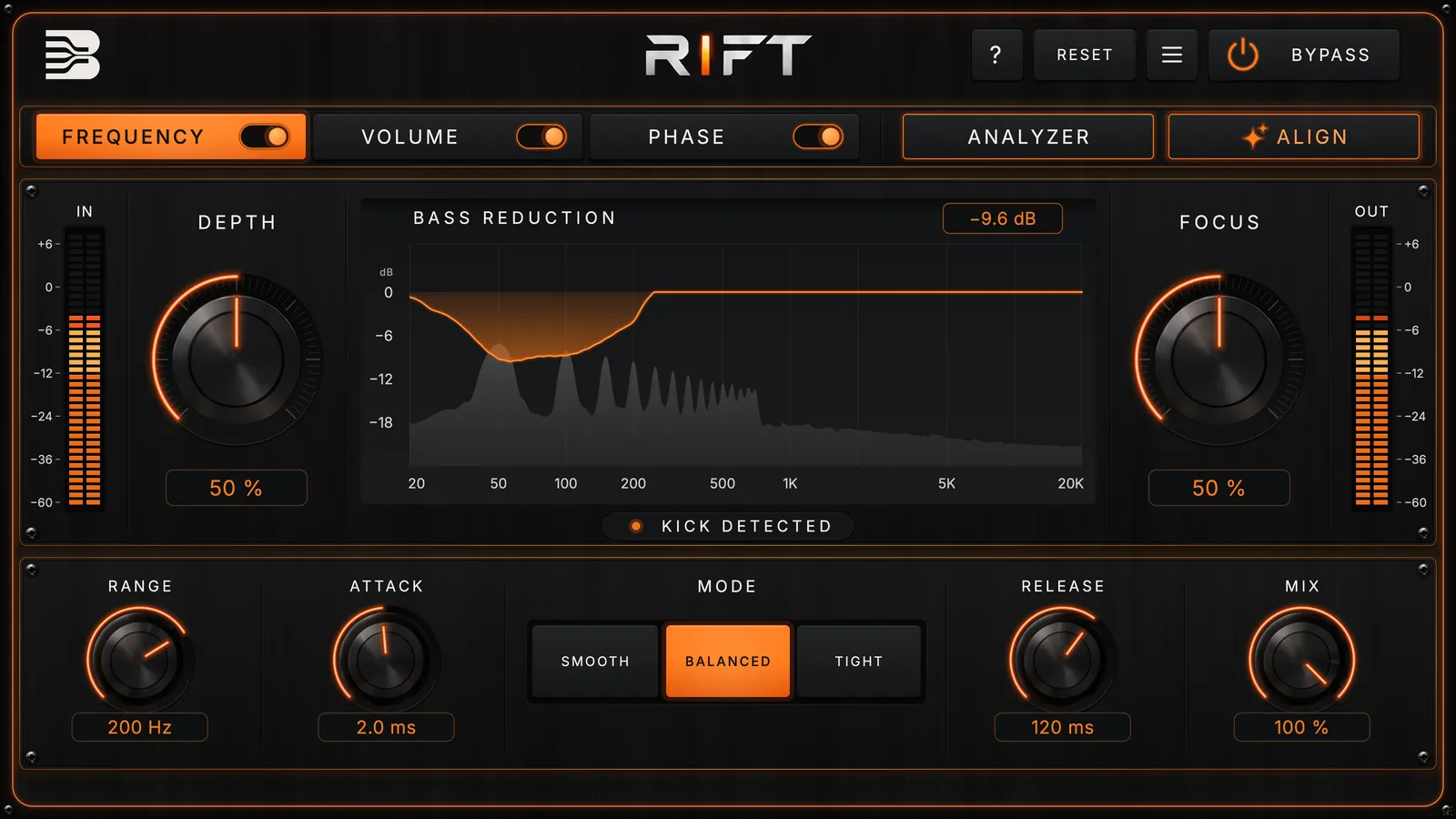Click the -18 dB graph axis label
The height and width of the screenshot is (819, 1456).
[381, 422]
